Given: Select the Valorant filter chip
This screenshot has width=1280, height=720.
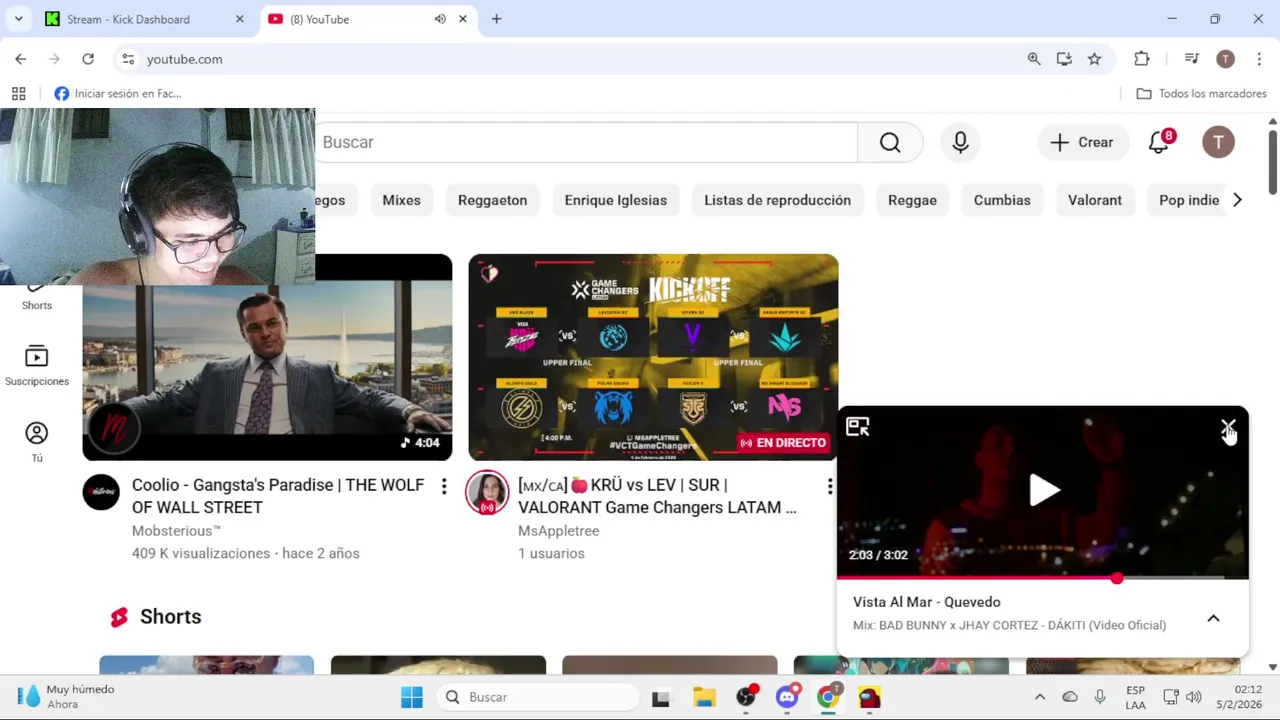Looking at the screenshot, I should point(1095,200).
